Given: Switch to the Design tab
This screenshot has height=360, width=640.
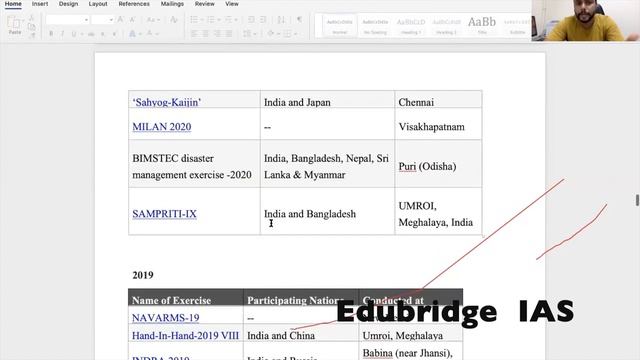Looking at the screenshot, I should click(x=68, y=4).
